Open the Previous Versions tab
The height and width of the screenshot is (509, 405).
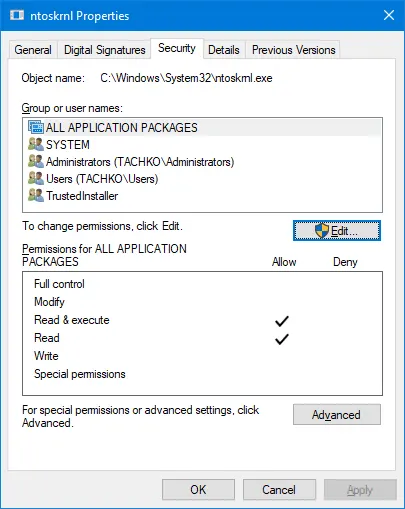[293, 50]
